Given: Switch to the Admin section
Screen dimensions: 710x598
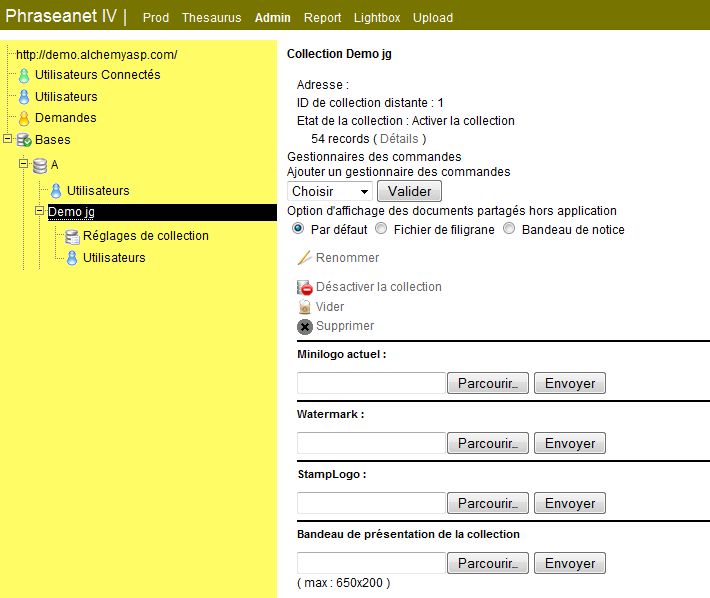Looking at the screenshot, I should click(x=273, y=18).
